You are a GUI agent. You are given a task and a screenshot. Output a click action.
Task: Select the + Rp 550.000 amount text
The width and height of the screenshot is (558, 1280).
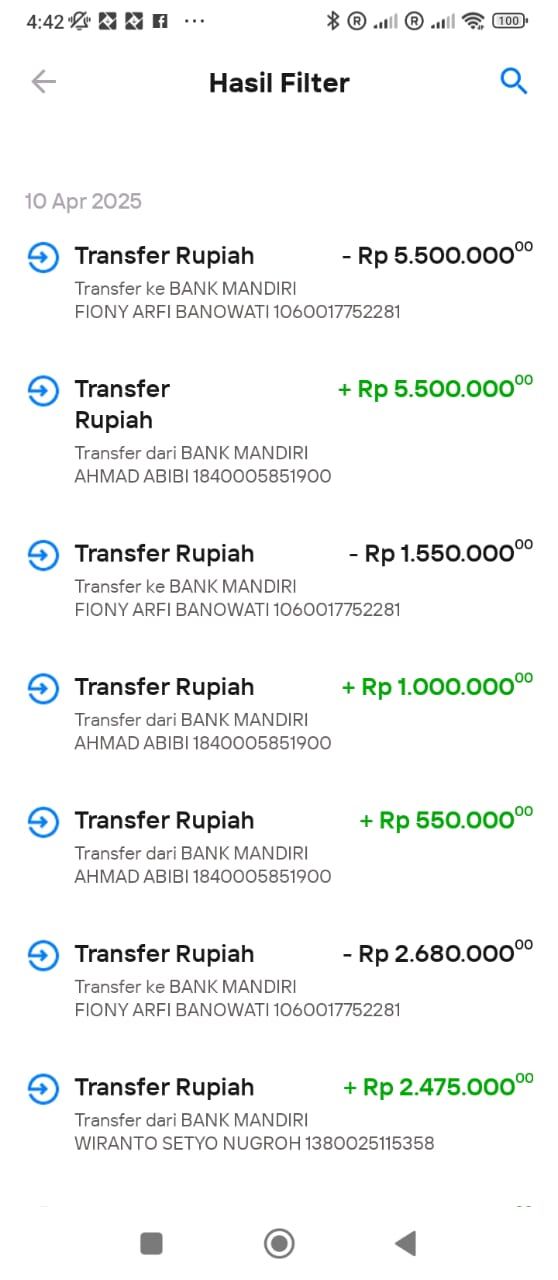(x=446, y=819)
